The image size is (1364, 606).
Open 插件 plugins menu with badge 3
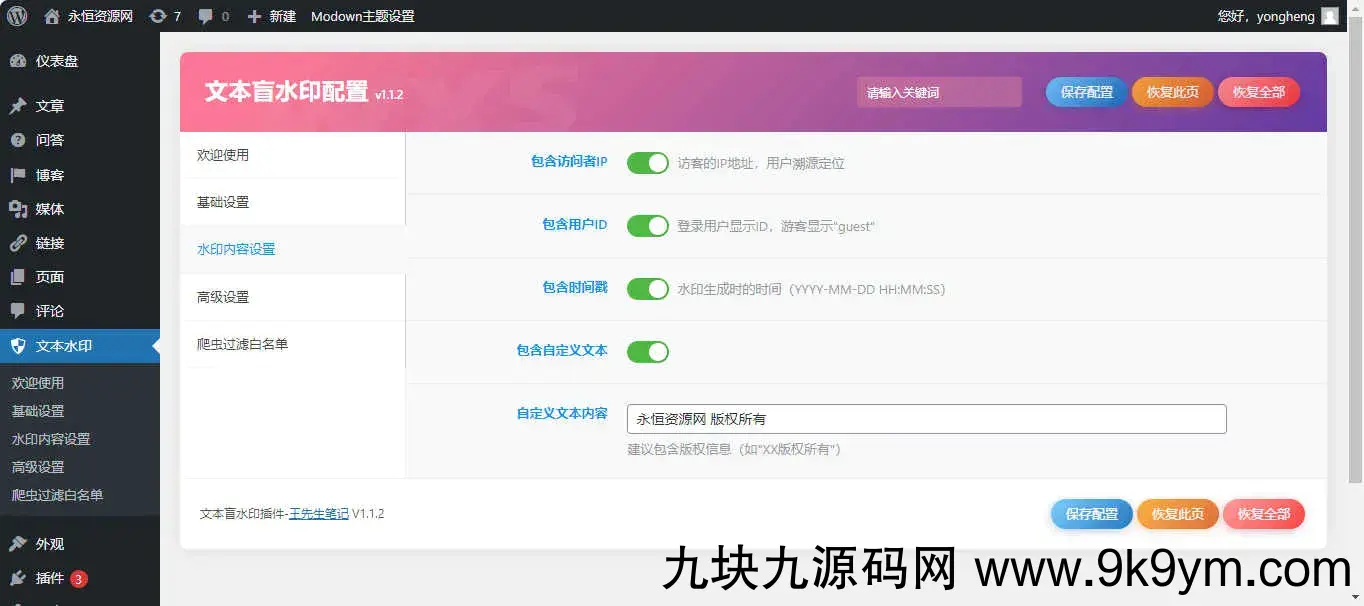point(49,578)
